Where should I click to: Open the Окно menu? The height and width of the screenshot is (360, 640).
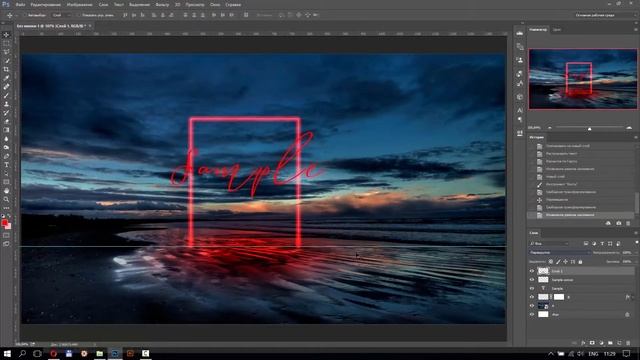pos(215,5)
